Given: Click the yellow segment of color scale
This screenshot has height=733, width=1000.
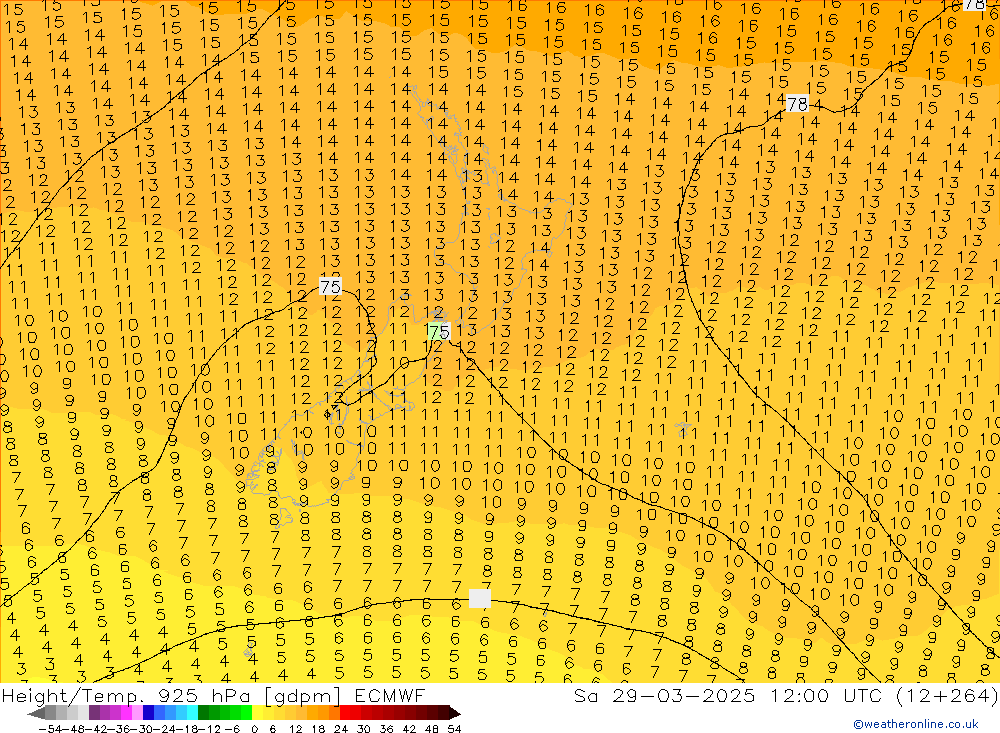Looking at the screenshot, I should click(258, 713).
